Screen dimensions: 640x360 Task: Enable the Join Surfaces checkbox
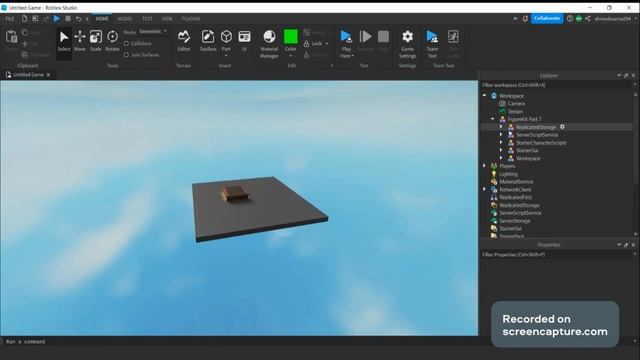click(126, 54)
